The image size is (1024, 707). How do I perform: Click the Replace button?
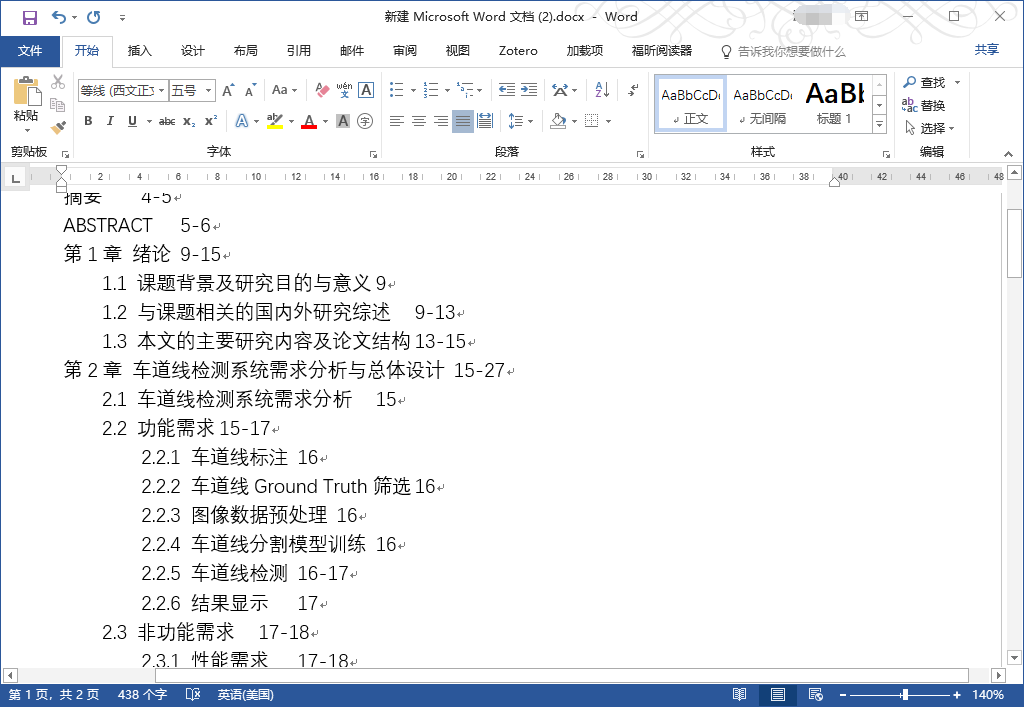pos(923,105)
